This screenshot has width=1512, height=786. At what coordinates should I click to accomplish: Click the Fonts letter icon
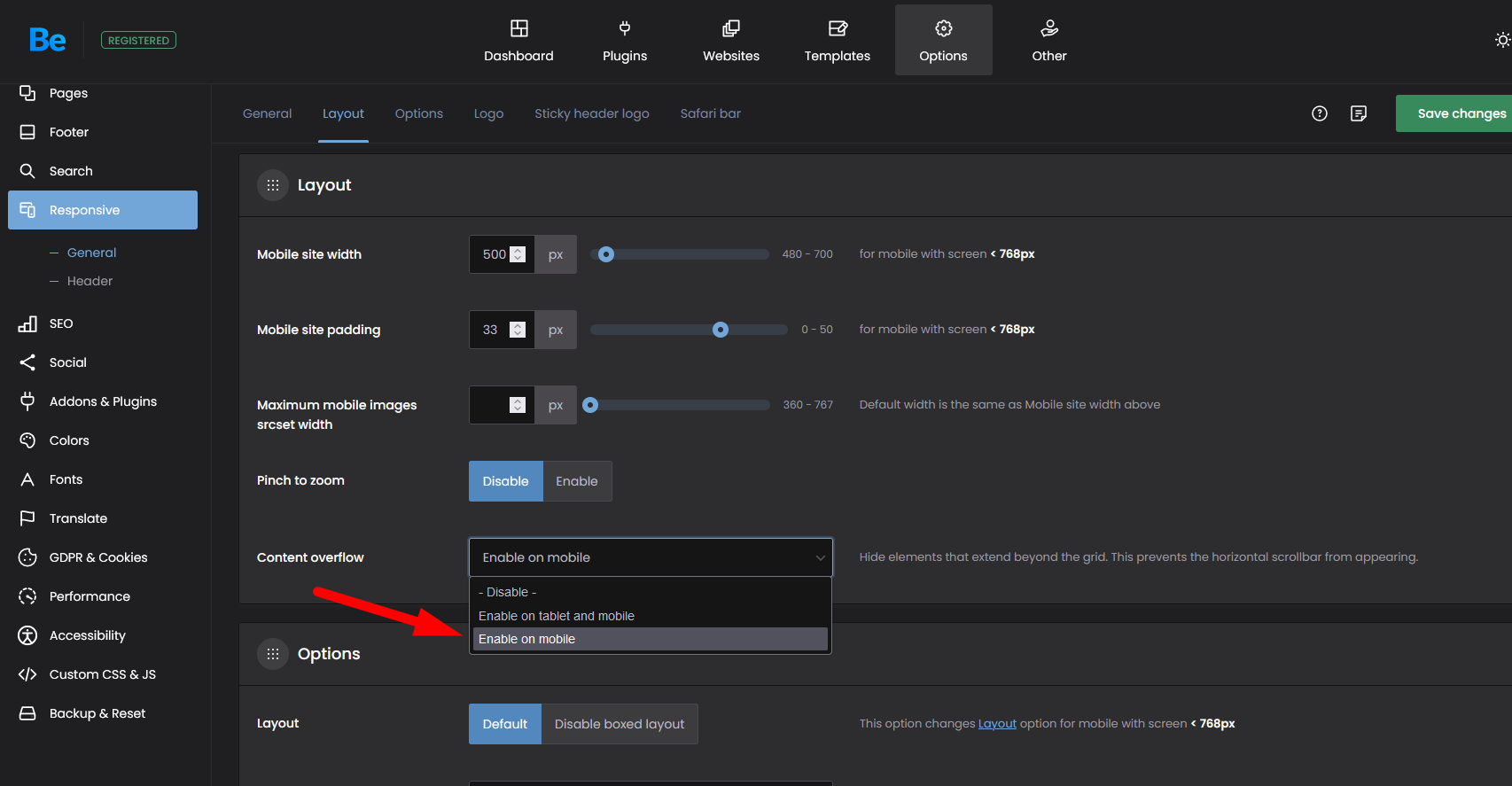[x=27, y=479]
